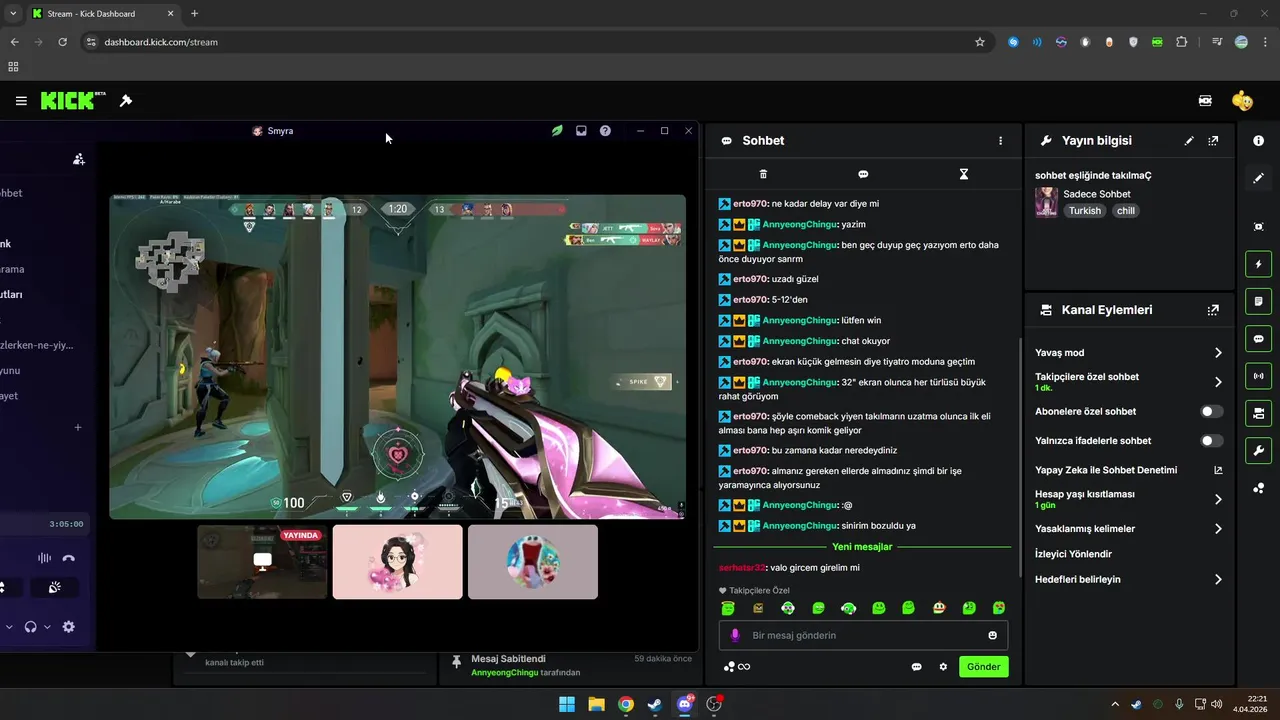This screenshot has height=720, width=1280.
Task: Pop out the Yayın bilgisi panel
Action: click(x=1213, y=141)
